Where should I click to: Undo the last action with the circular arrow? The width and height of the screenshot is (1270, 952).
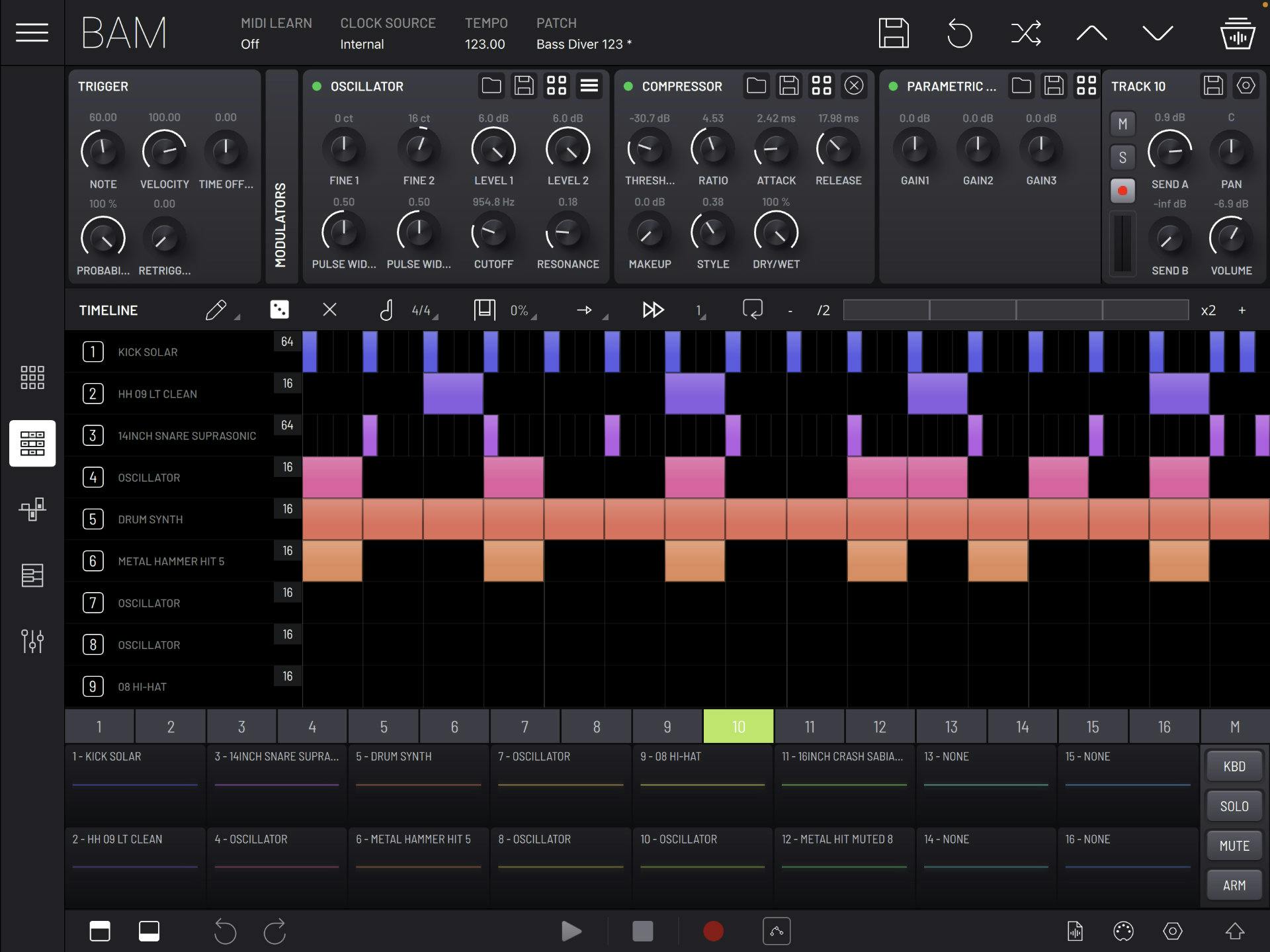(x=960, y=32)
